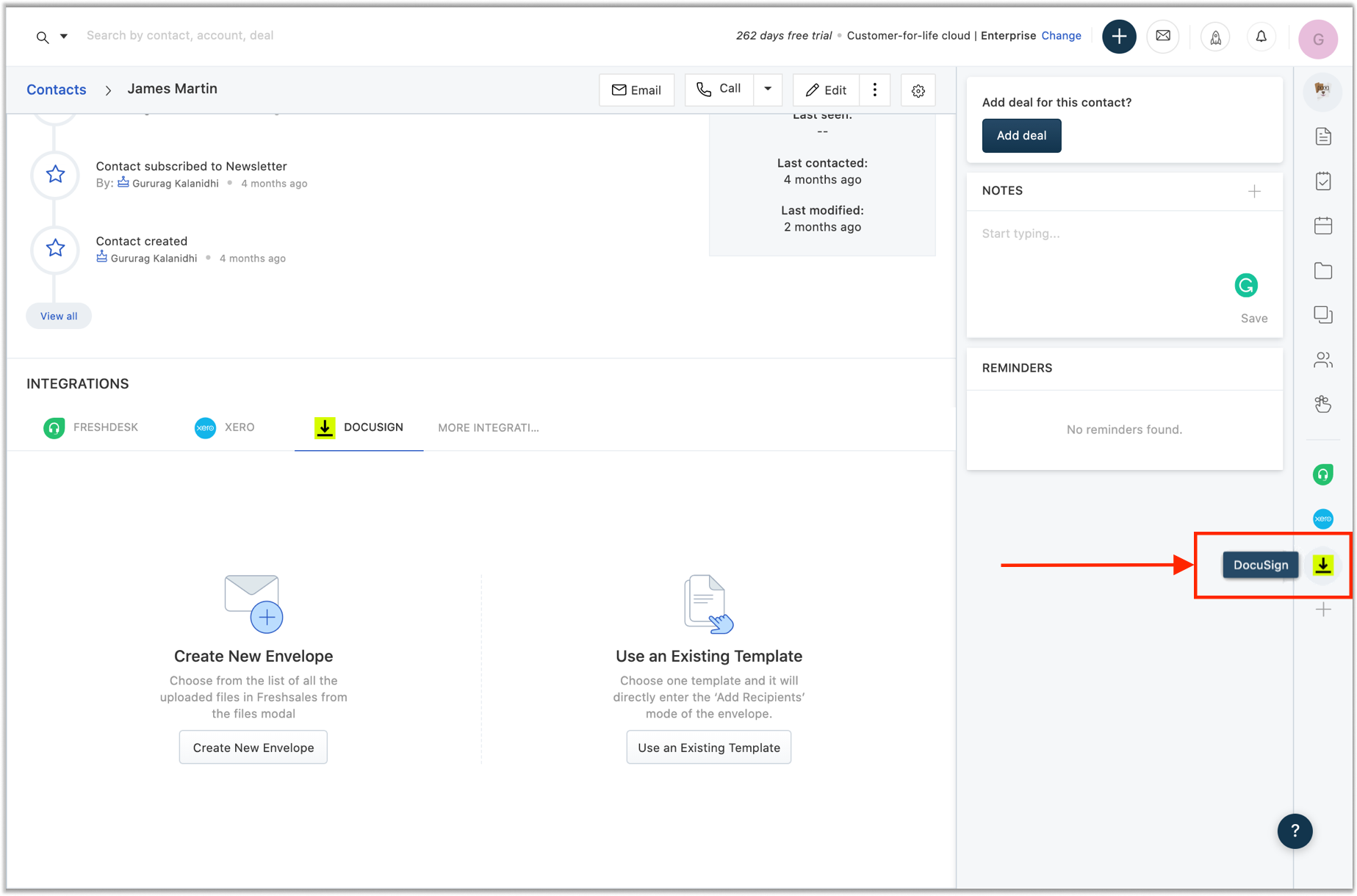Image resolution: width=1357 pixels, height=896 pixels.
Task: Open notifications bell
Action: 1261,36
